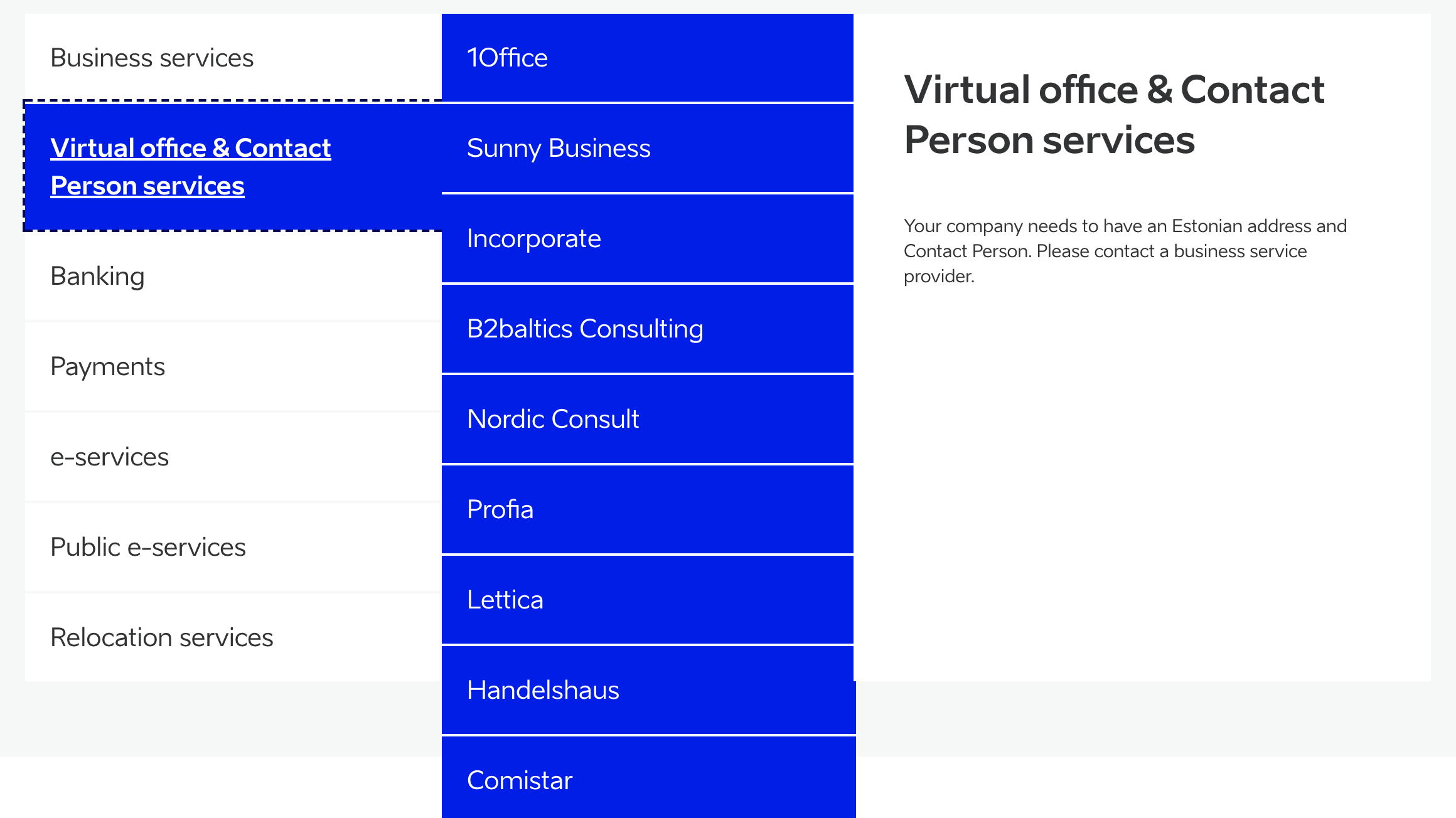This screenshot has height=818, width=1456.
Task: Select the Handelshaus provider
Action: (543, 690)
